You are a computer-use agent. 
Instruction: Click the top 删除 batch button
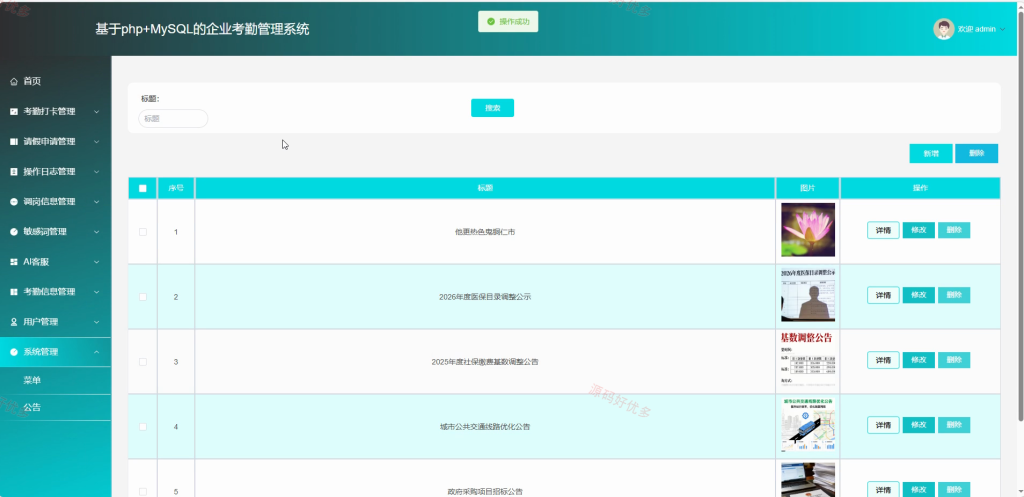click(976, 153)
